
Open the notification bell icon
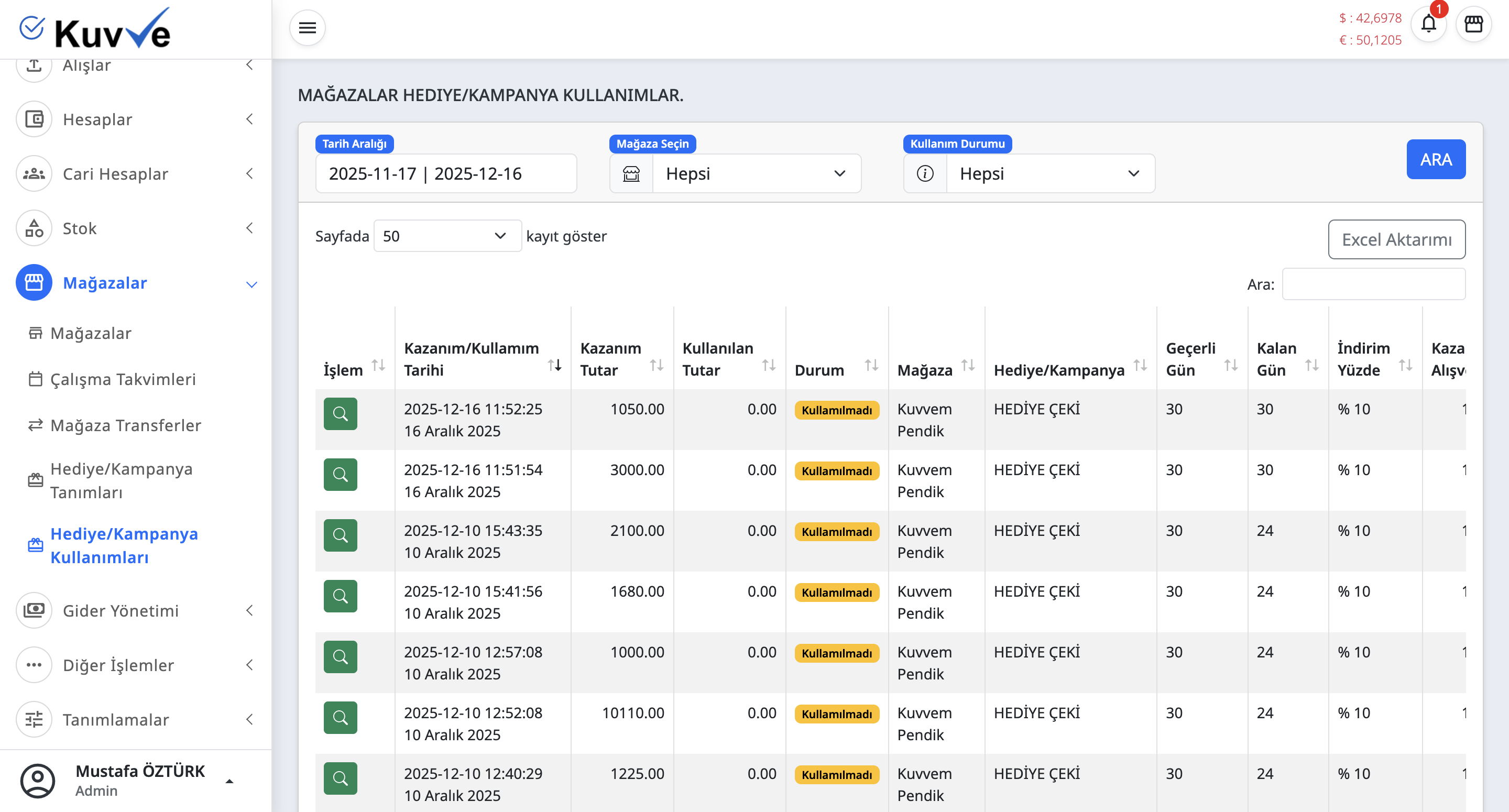[x=1428, y=25]
